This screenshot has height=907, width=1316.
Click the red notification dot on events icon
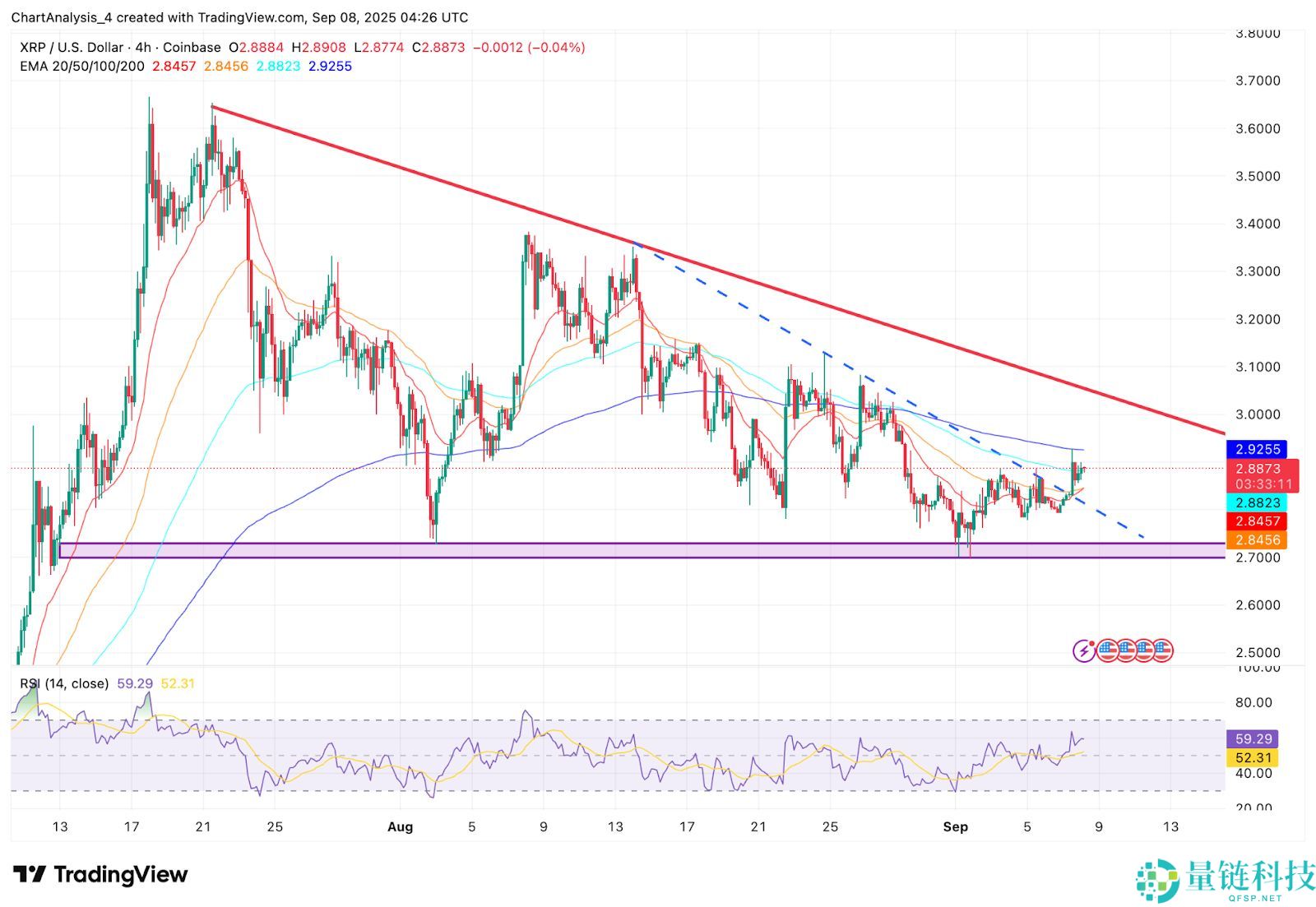click(x=1091, y=645)
